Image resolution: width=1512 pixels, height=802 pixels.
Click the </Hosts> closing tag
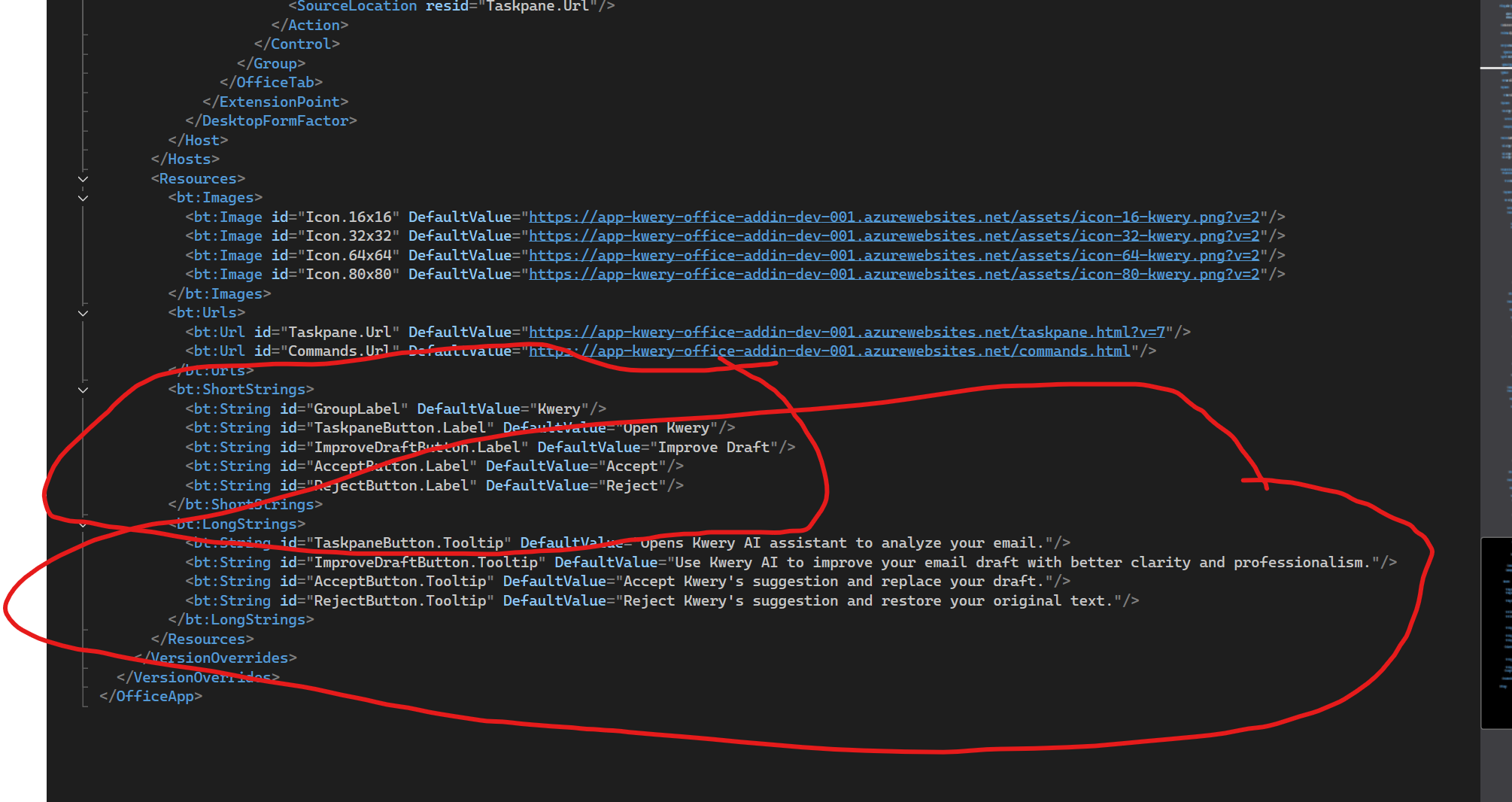185,159
